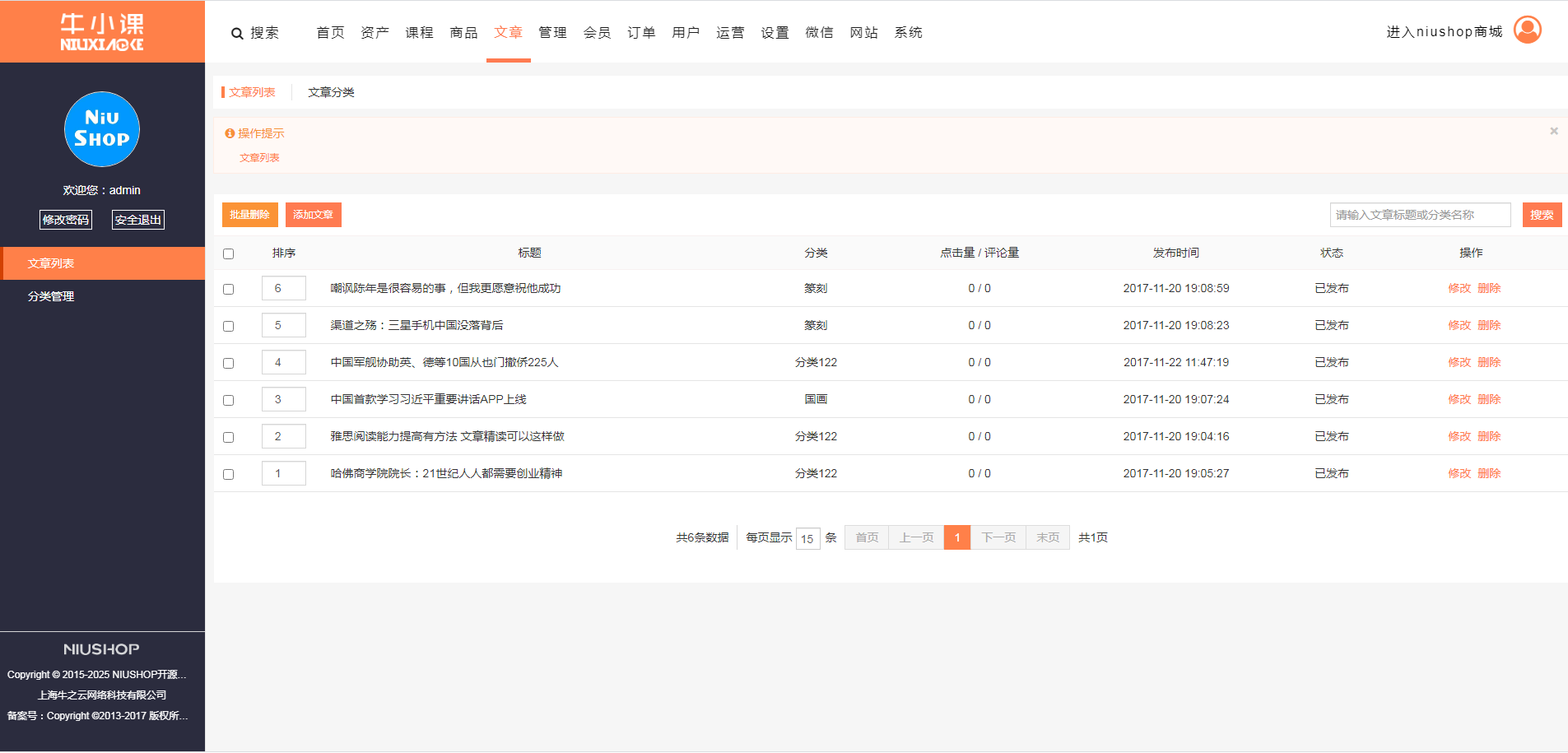Screen dimensions: 1568x753
Task: Click the 每页显示 page size field
Action: (x=807, y=539)
